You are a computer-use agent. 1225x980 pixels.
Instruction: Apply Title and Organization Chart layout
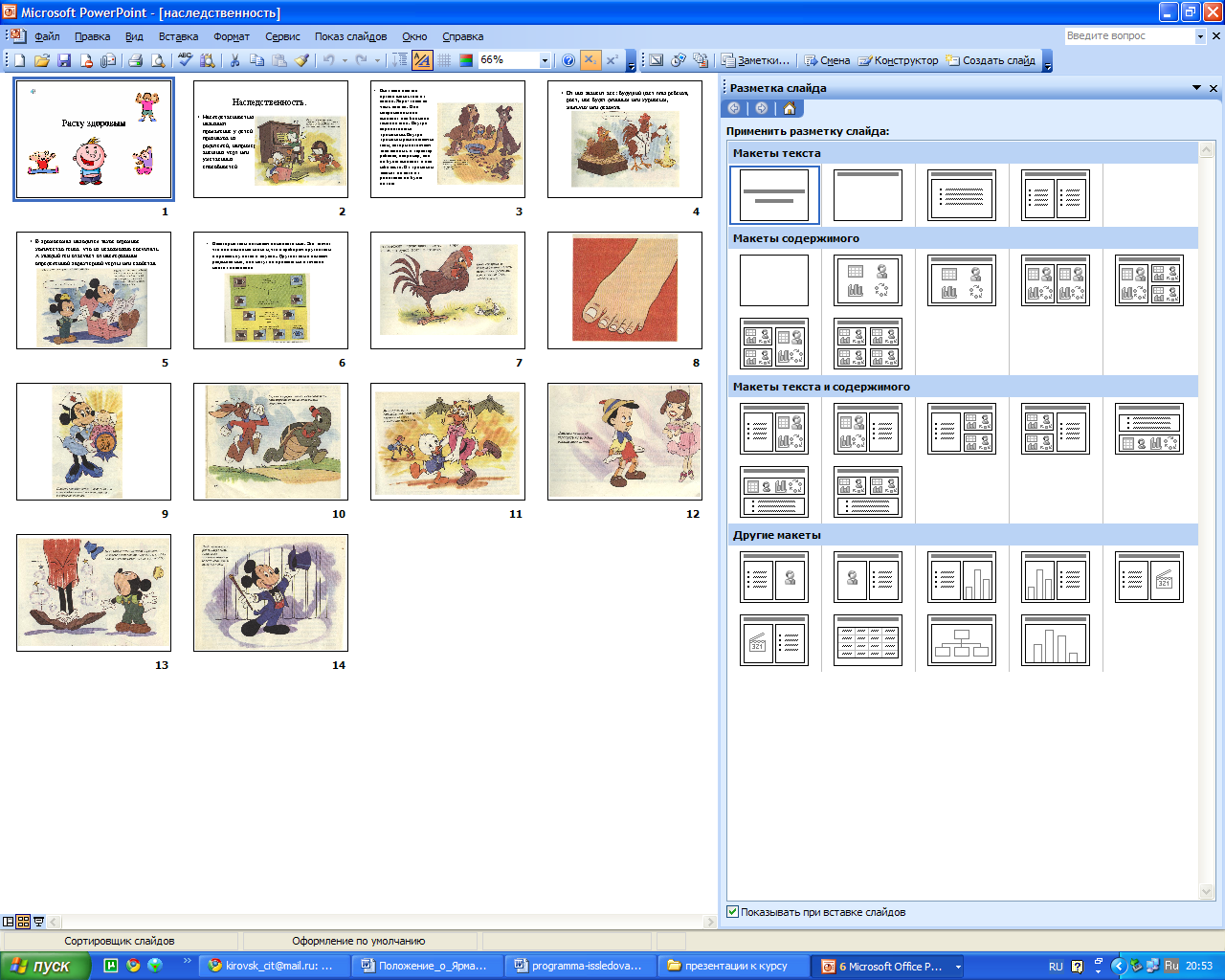point(962,640)
